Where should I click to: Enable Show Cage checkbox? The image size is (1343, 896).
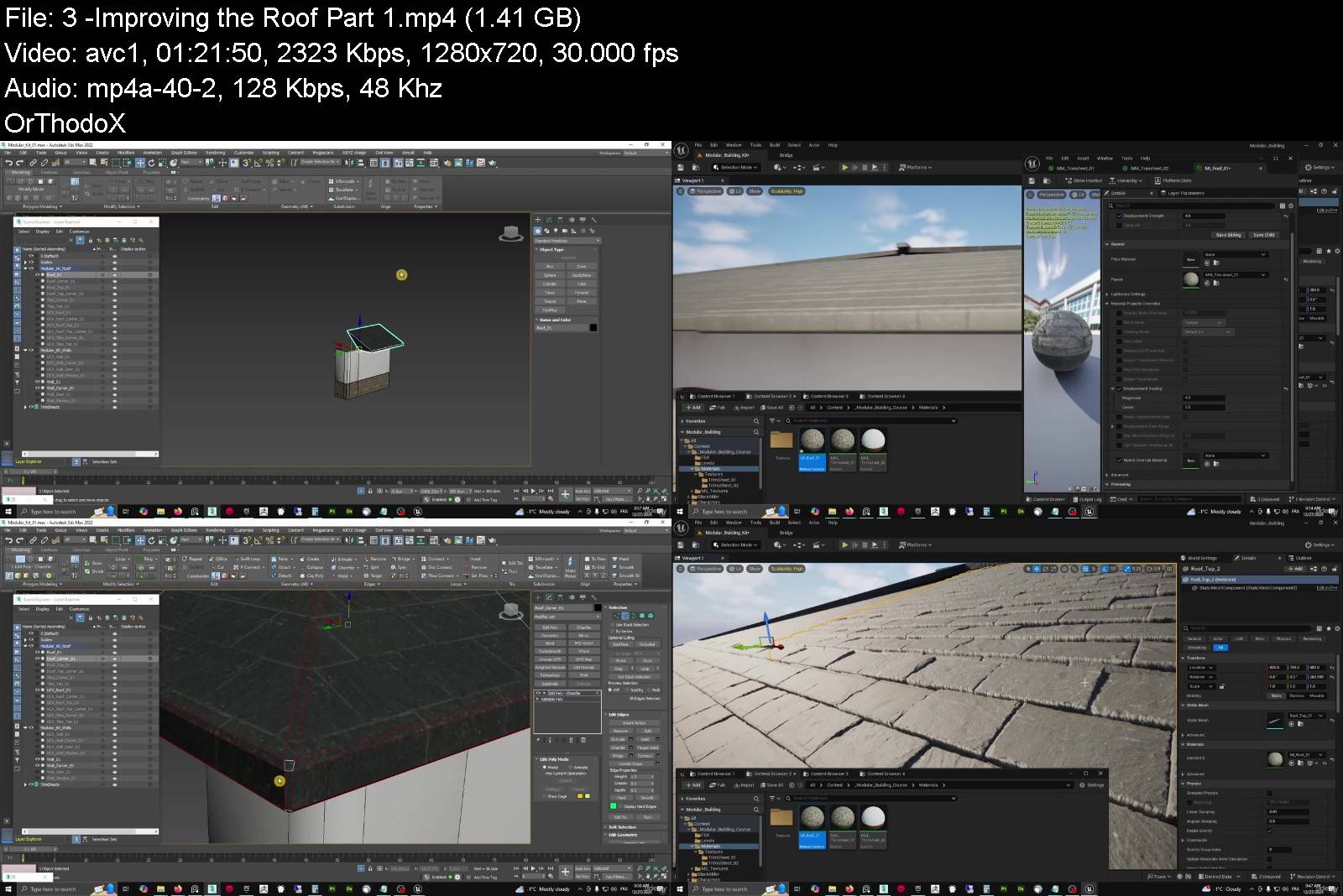(x=545, y=796)
